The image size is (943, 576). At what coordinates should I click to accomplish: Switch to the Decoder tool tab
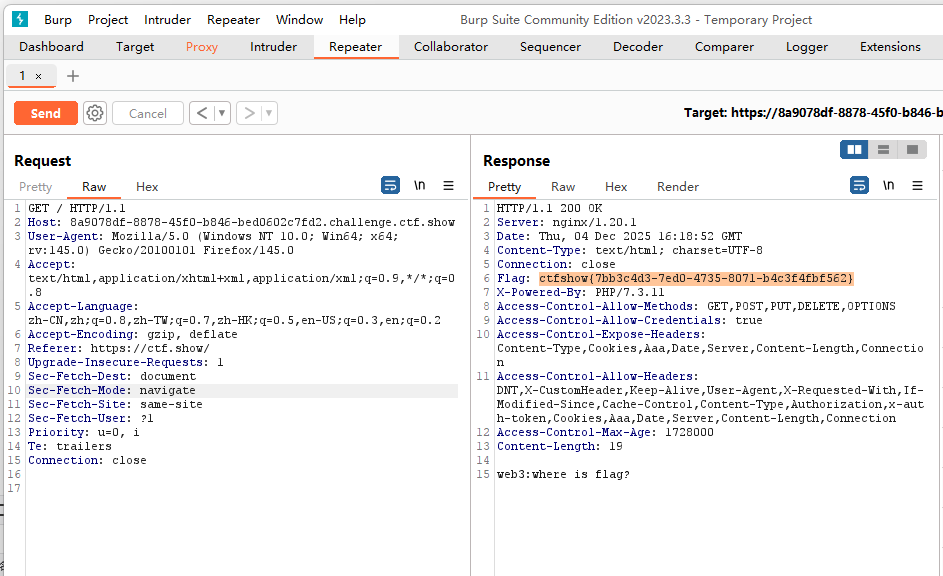point(638,47)
